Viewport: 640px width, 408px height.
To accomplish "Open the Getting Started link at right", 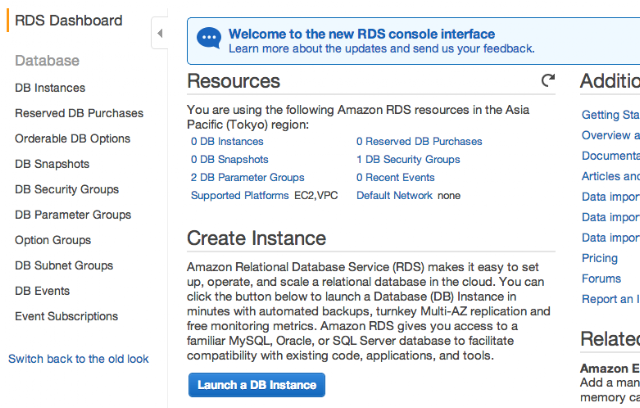I will pos(611,115).
